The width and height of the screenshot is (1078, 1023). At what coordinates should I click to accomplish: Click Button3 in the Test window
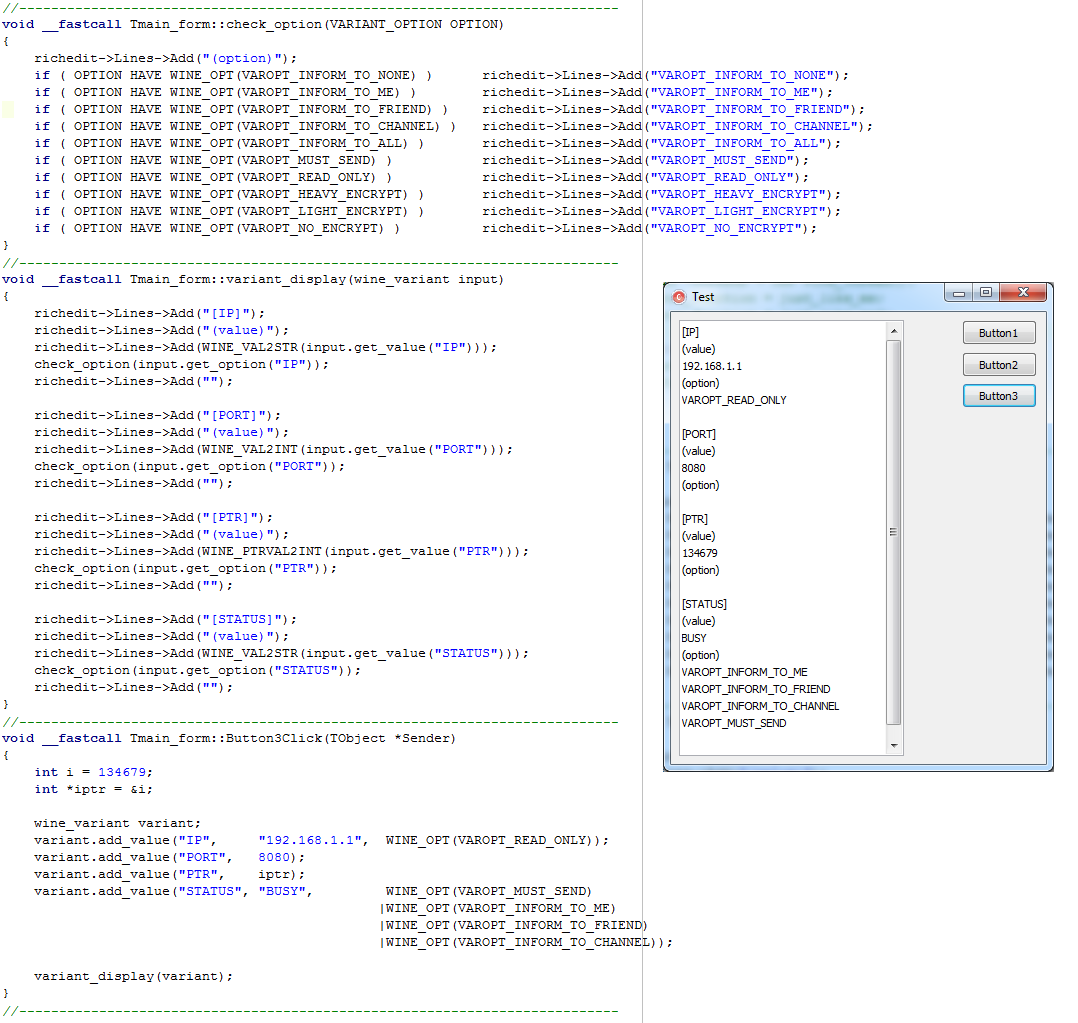998,396
